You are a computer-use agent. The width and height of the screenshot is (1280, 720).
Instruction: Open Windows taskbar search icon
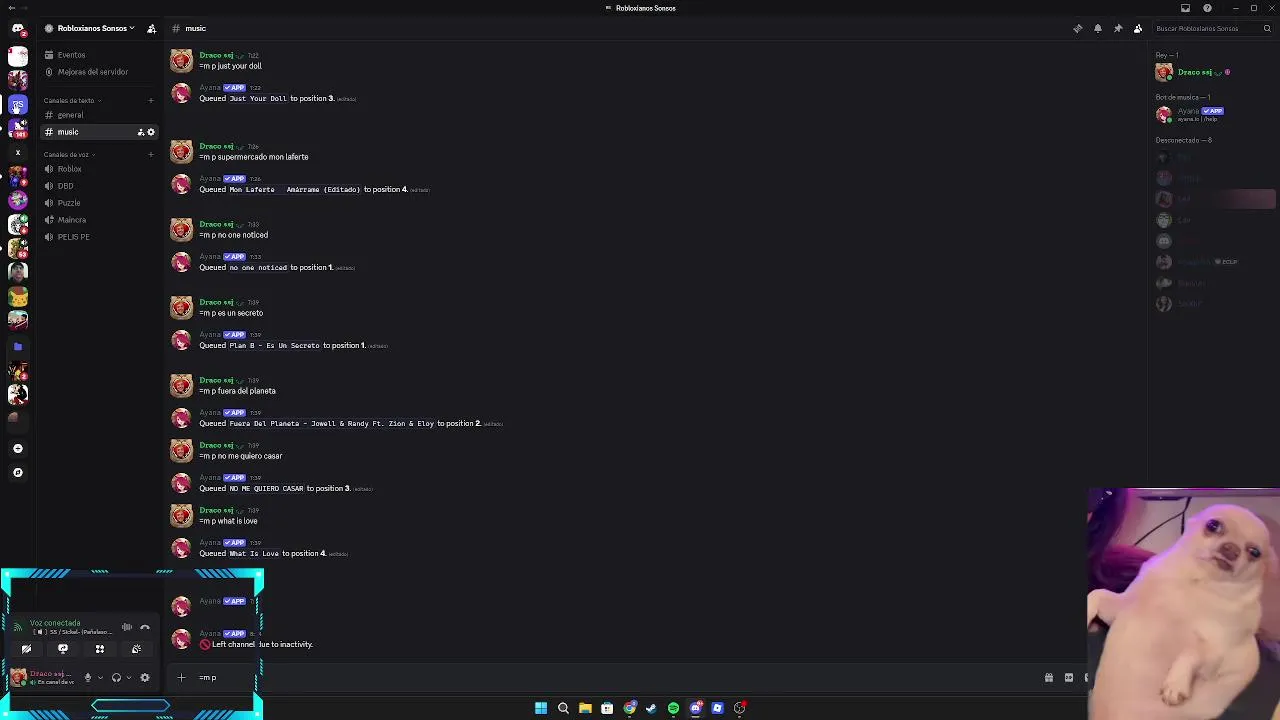pos(563,708)
